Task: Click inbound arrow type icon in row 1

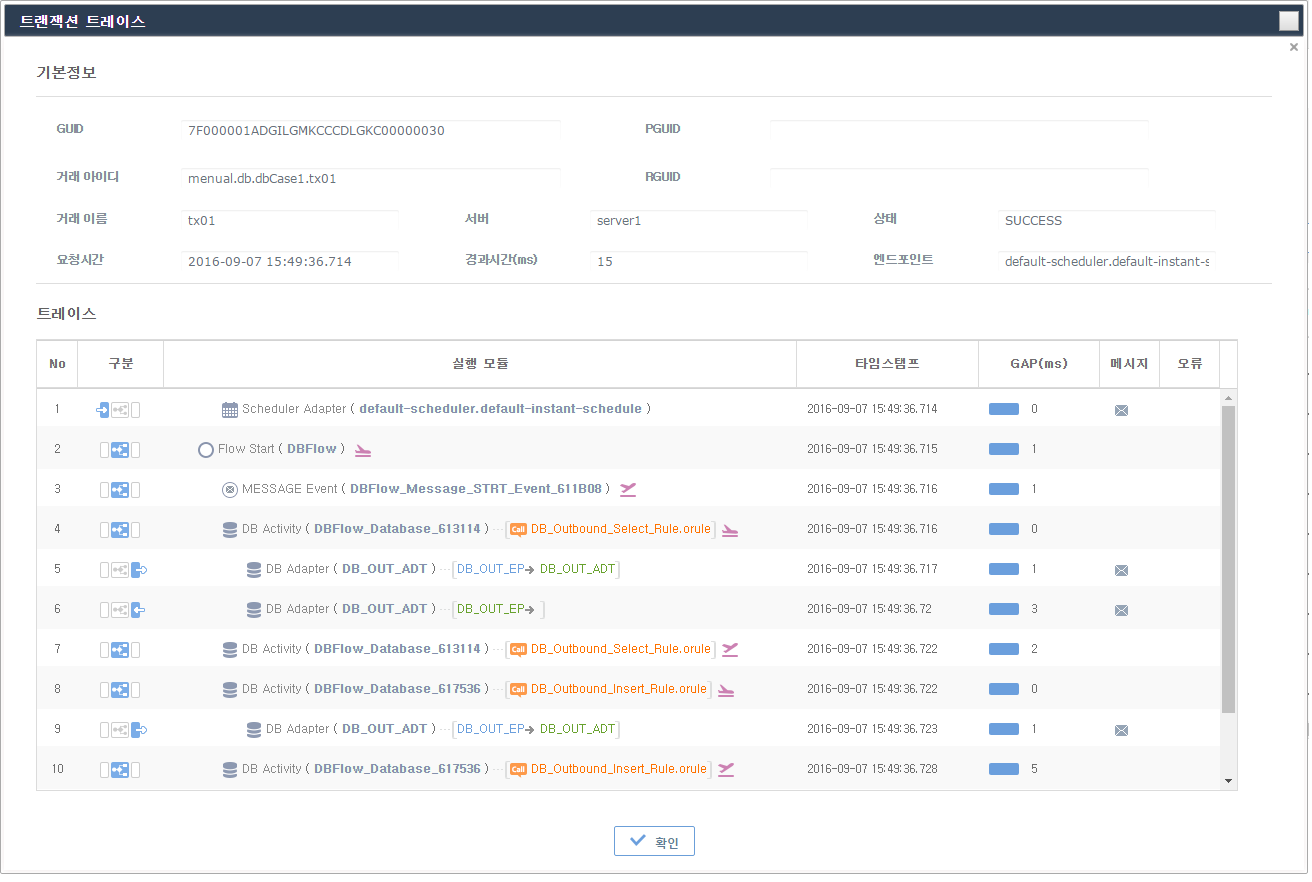Action: (102, 409)
